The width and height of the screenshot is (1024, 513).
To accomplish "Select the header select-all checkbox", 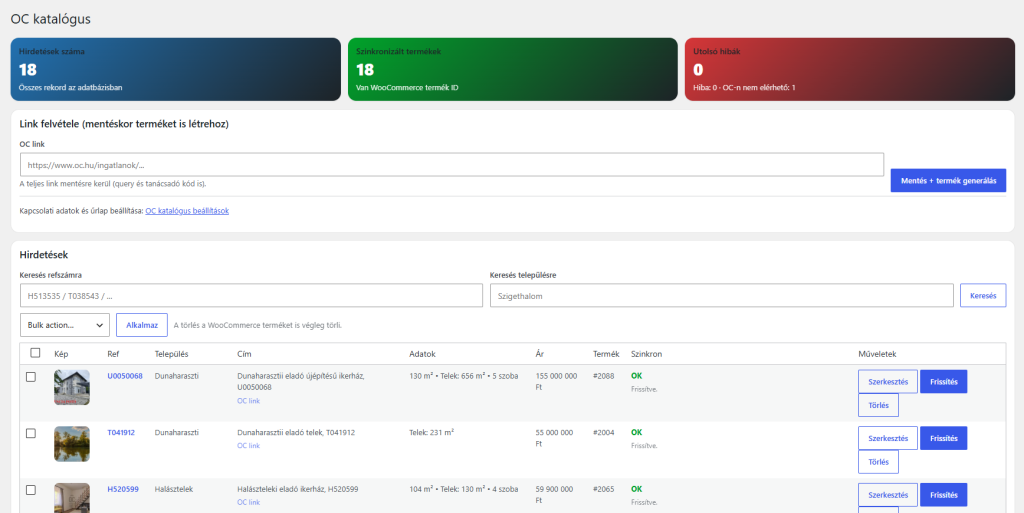I will point(35,353).
